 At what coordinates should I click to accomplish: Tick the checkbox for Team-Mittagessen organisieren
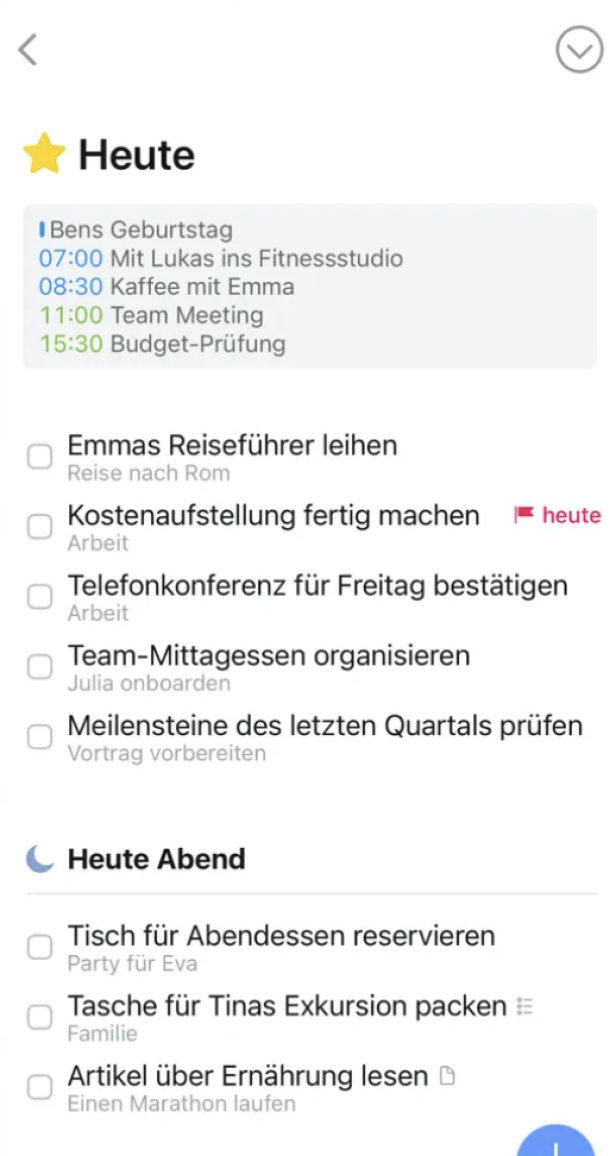click(x=40, y=666)
